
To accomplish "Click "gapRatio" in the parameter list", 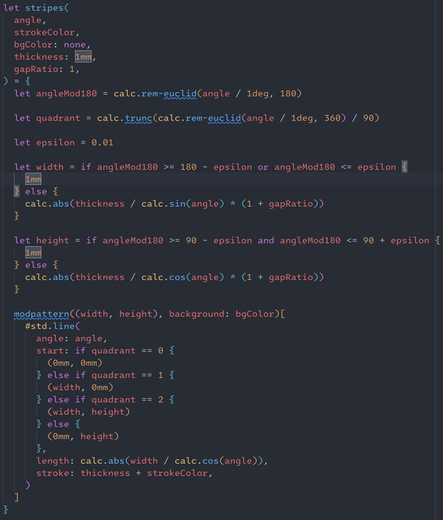I will (x=36, y=69).
